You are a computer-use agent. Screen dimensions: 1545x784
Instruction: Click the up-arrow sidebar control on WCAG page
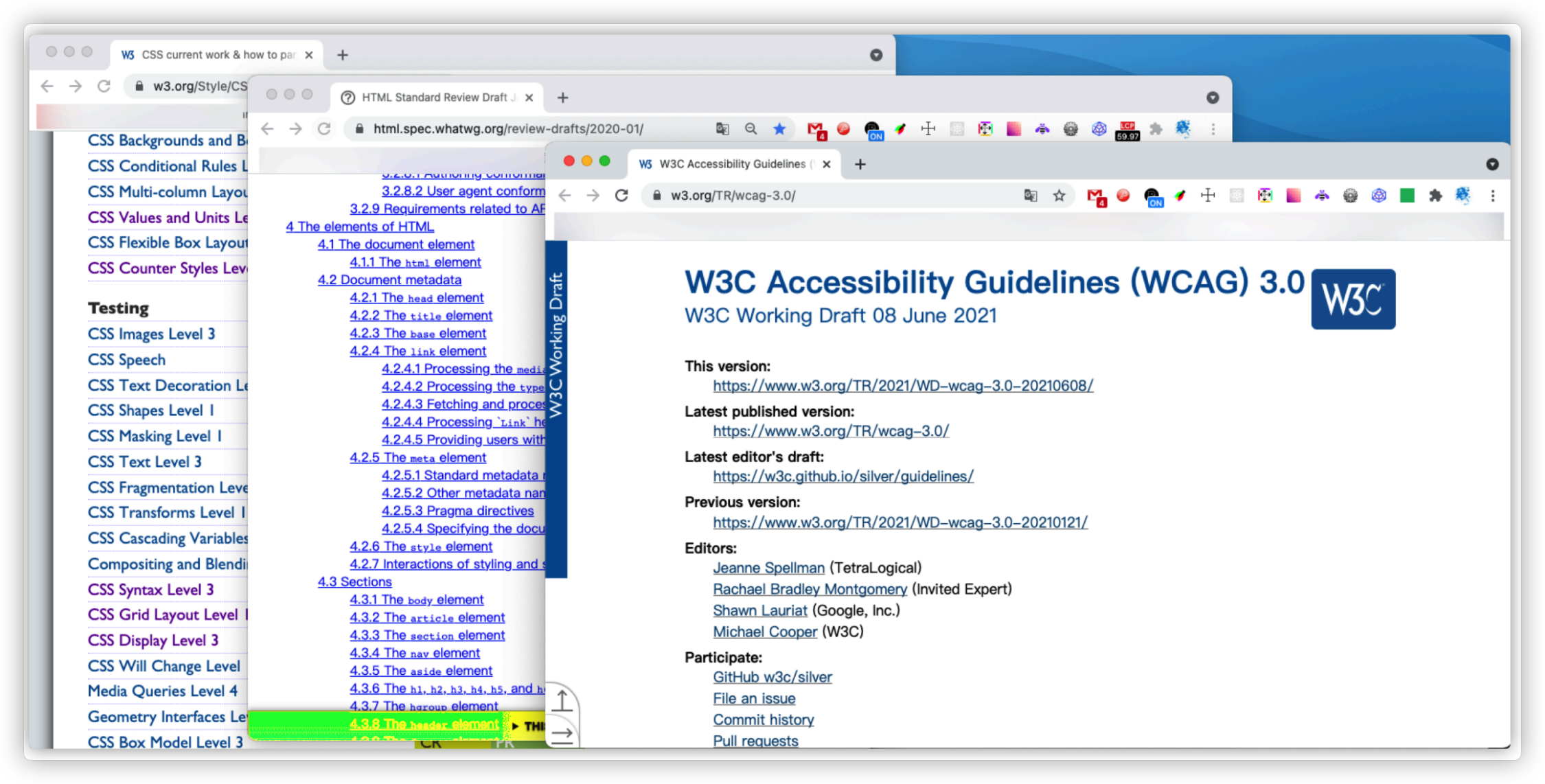(x=562, y=700)
